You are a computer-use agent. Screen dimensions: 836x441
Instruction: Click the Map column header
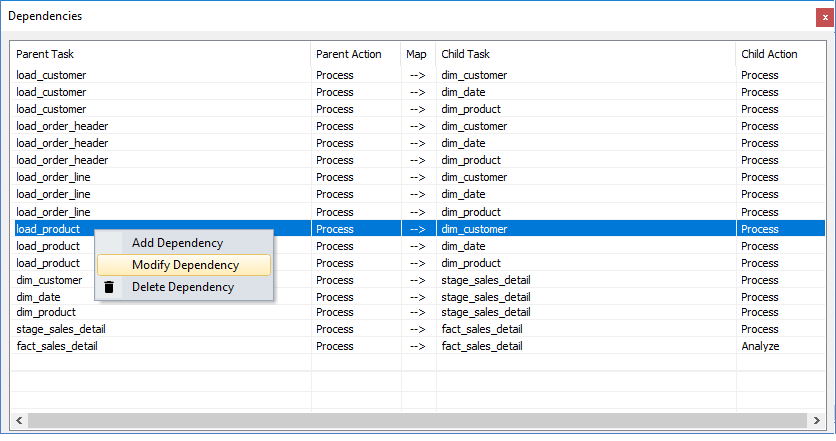click(x=416, y=54)
